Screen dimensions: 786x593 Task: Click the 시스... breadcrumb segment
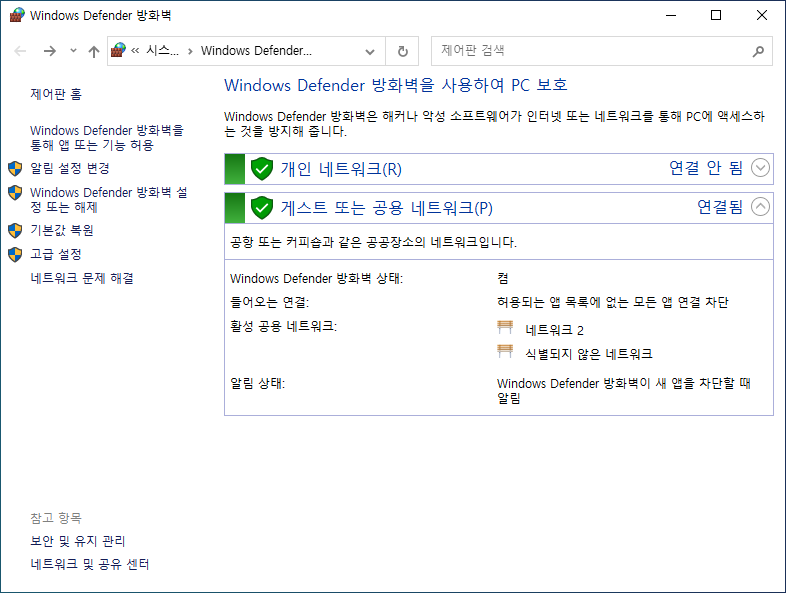pos(162,51)
